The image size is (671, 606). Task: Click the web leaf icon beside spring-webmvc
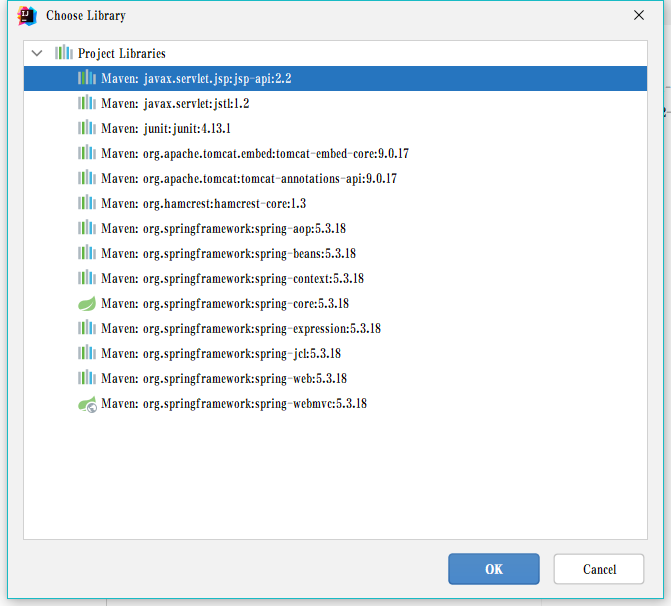click(x=87, y=404)
